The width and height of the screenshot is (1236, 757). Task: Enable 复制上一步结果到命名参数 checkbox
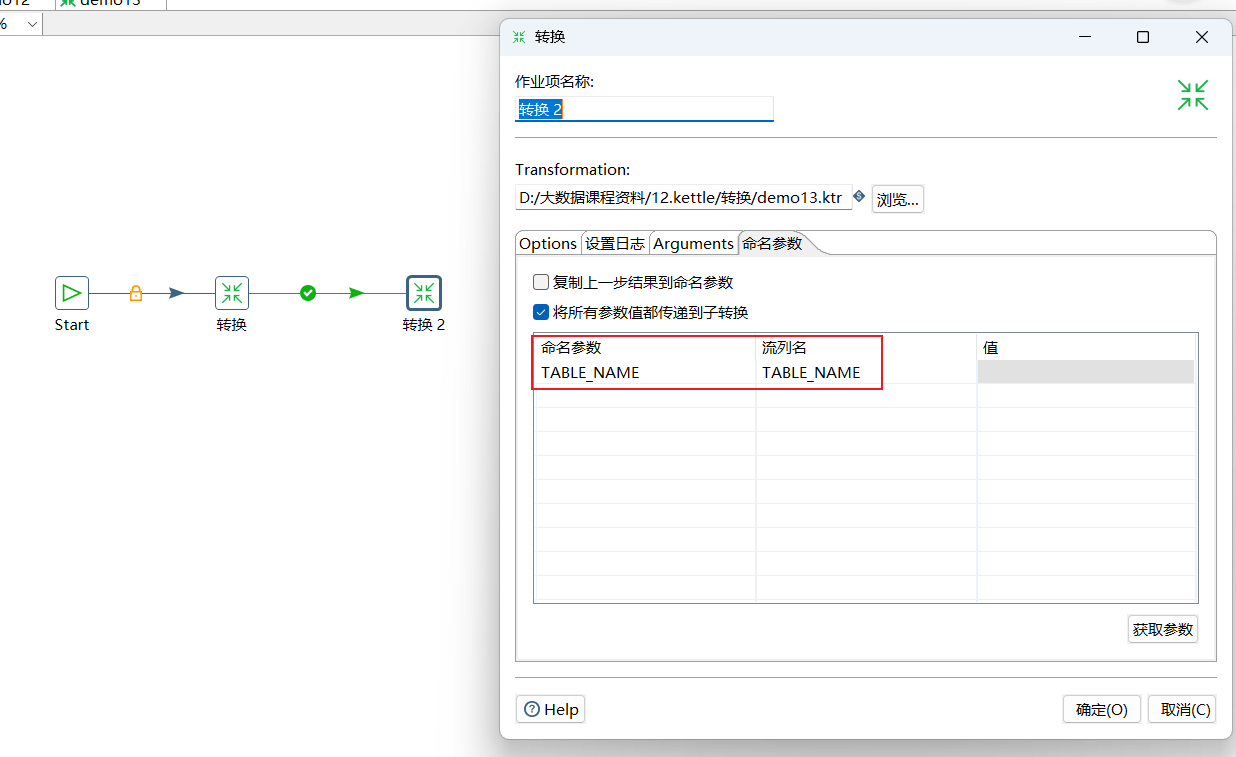[x=541, y=282]
